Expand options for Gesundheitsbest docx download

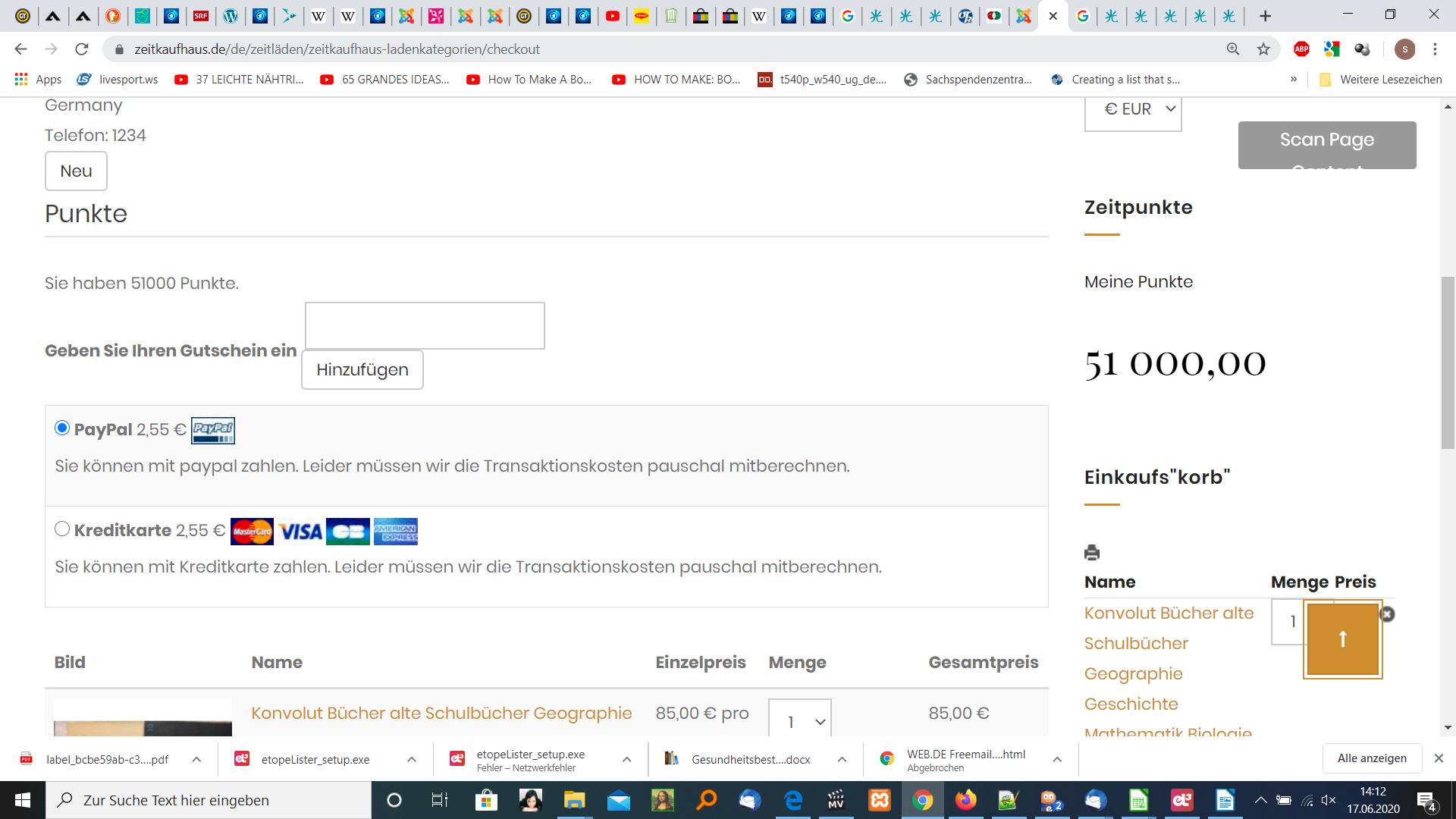pyautogui.click(x=842, y=759)
